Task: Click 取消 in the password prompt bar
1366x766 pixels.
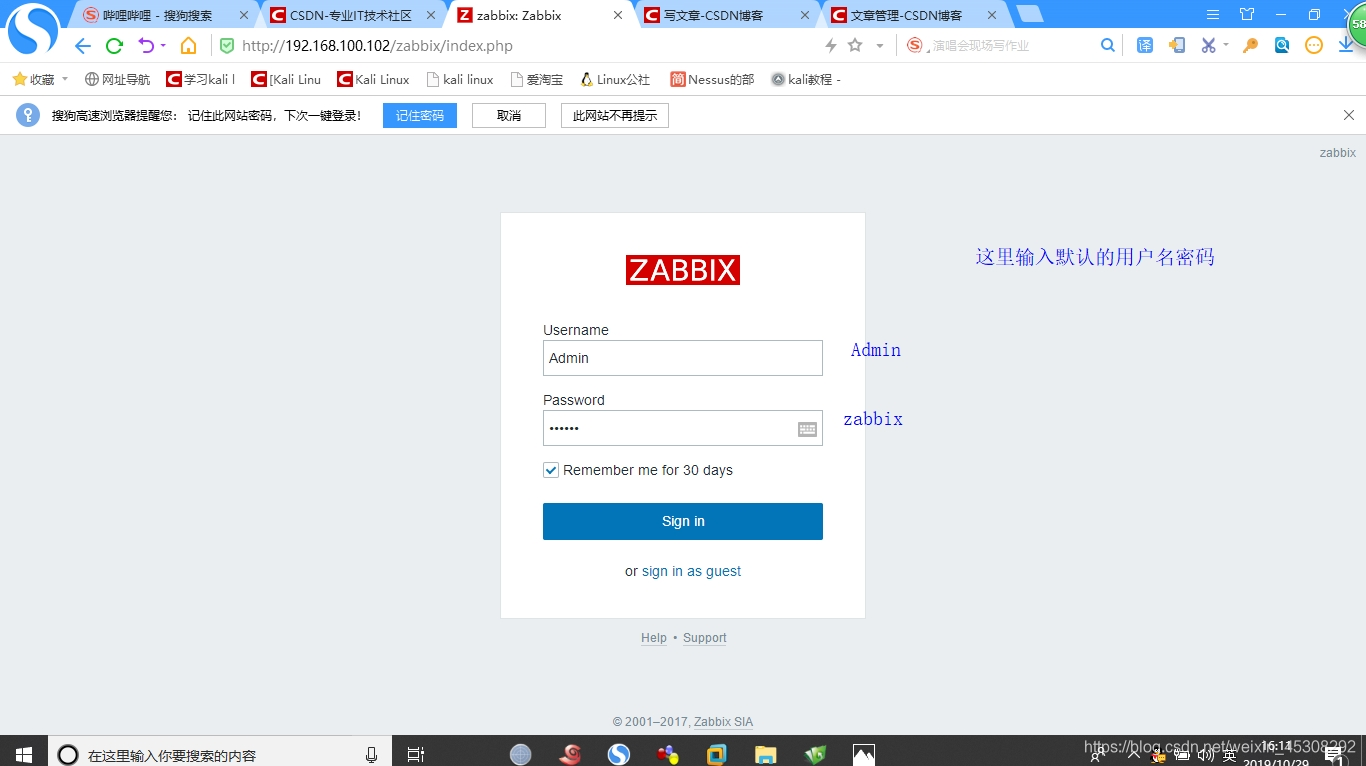Action: coord(509,116)
